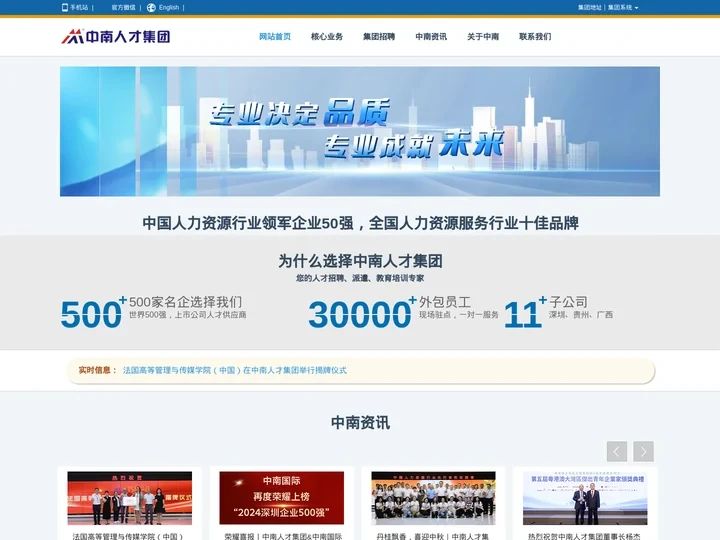The image size is (720, 540).
Task: Click the globe icon beside English
Action: coord(151,7)
